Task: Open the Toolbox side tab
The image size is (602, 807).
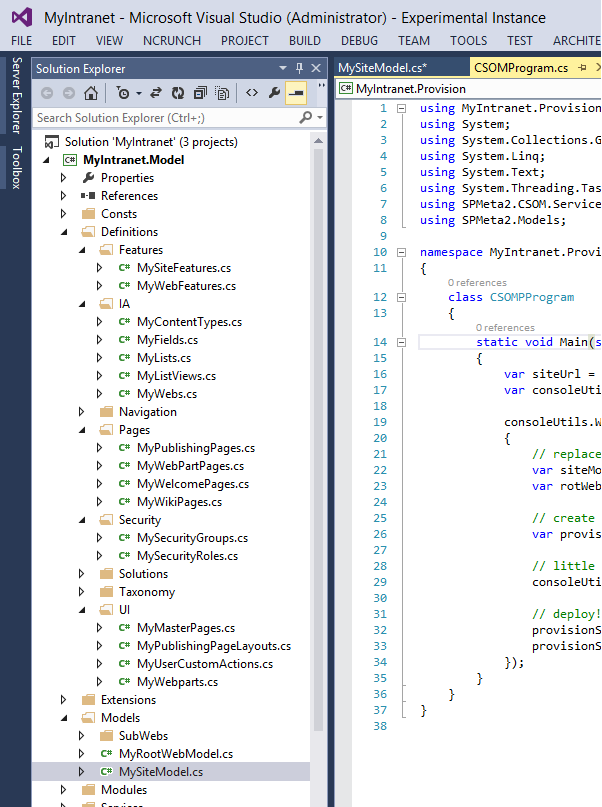Action: [16, 167]
